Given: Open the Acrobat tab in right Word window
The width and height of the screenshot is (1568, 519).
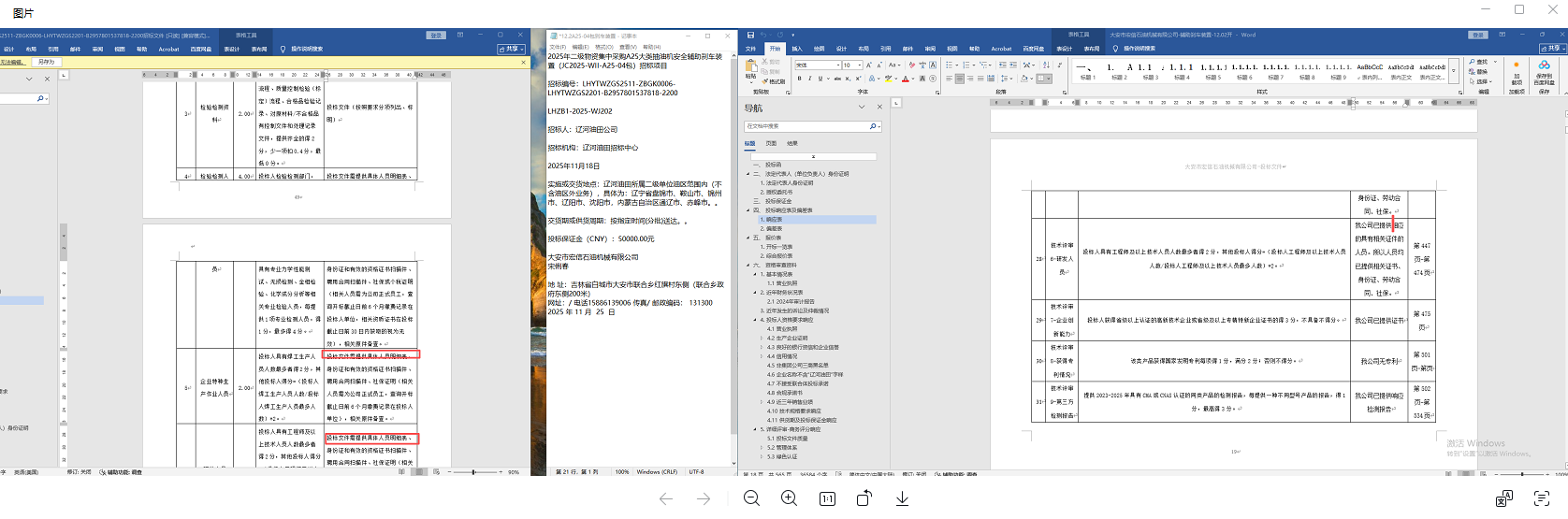Looking at the screenshot, I should pos(1001,49).
